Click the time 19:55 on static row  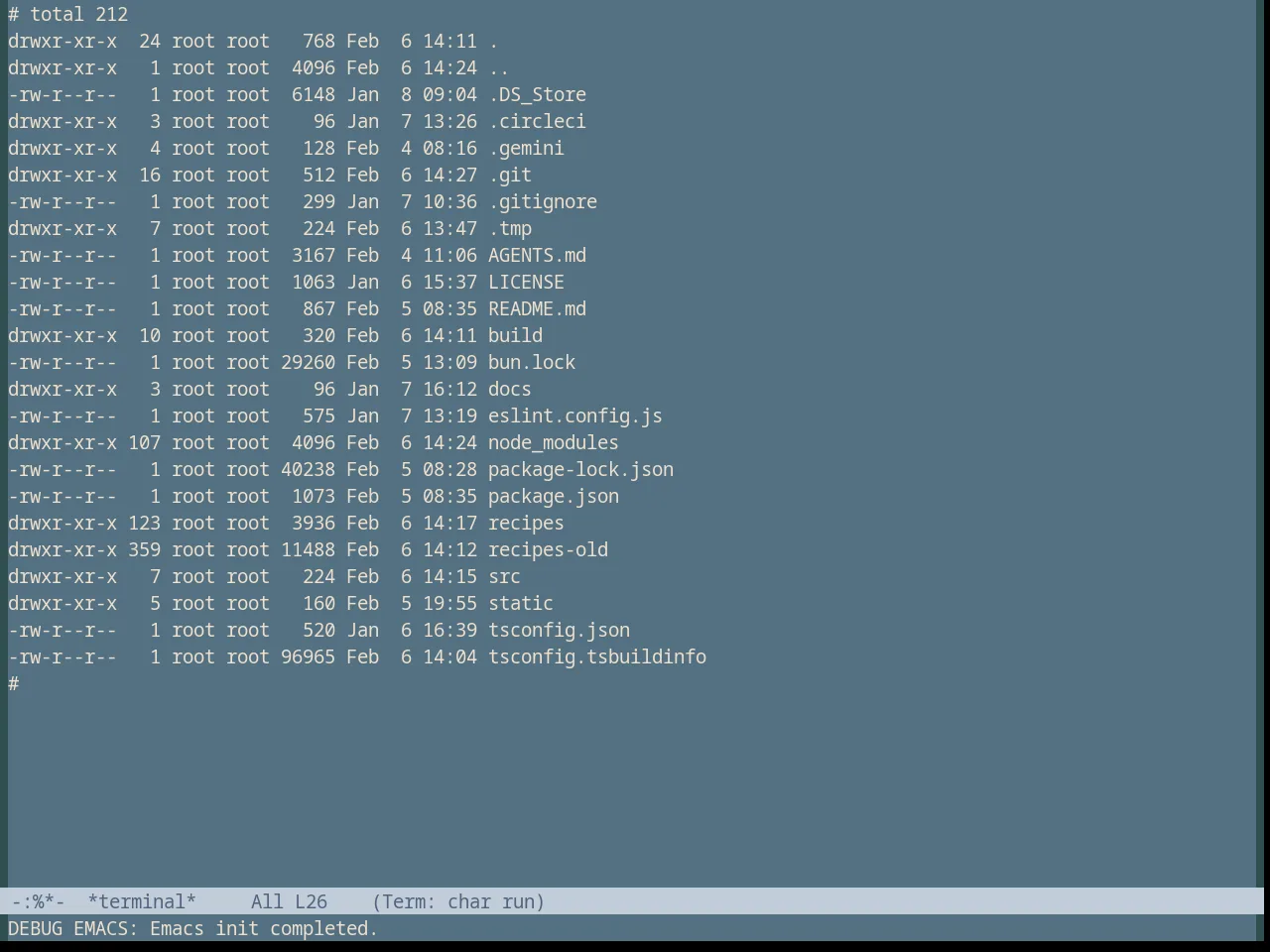click(x=449, y=604)
